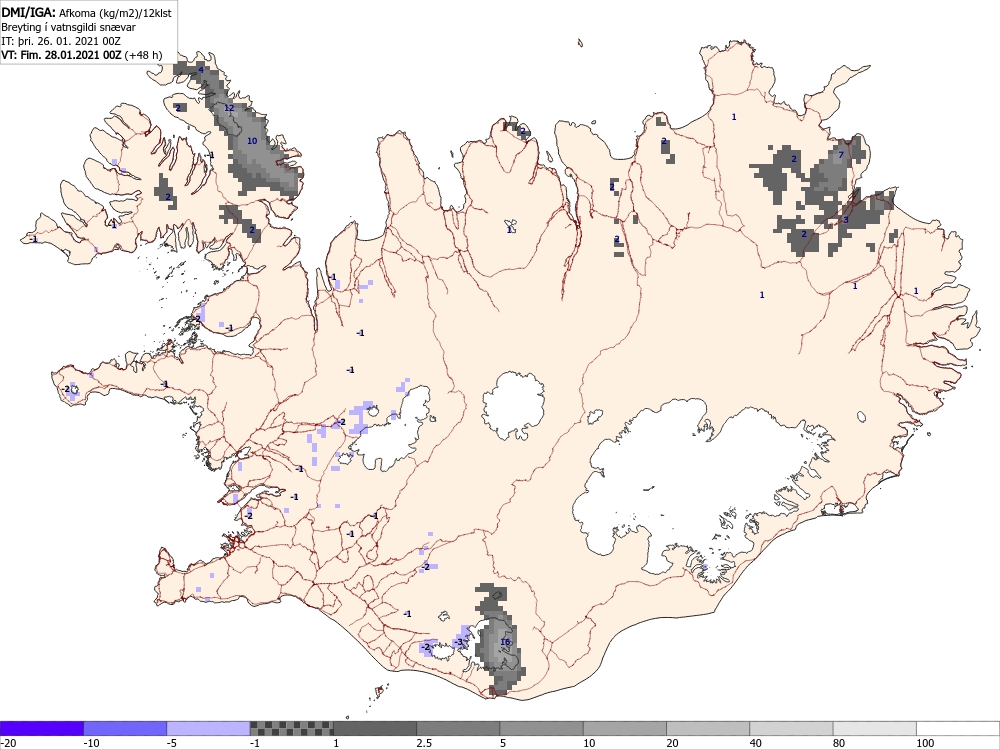This screenshot has width=1000, height=750.
Task: Click the "(+48 h)" forecast offset text
Action: [x=143, y=55]
